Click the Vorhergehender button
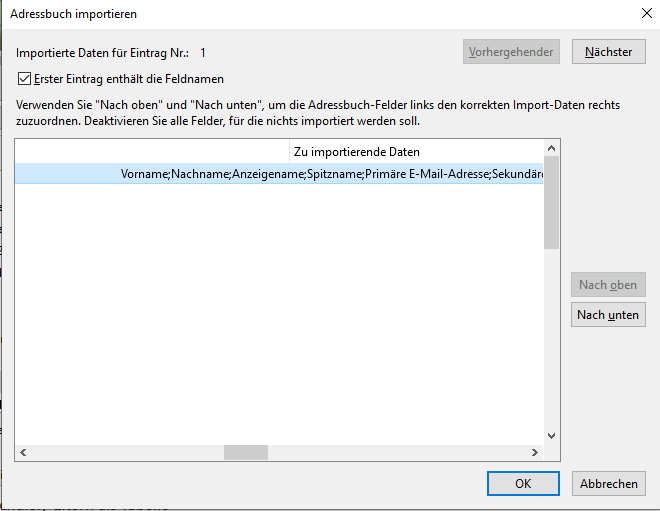660x511 pixels. (x=511, y=52)
